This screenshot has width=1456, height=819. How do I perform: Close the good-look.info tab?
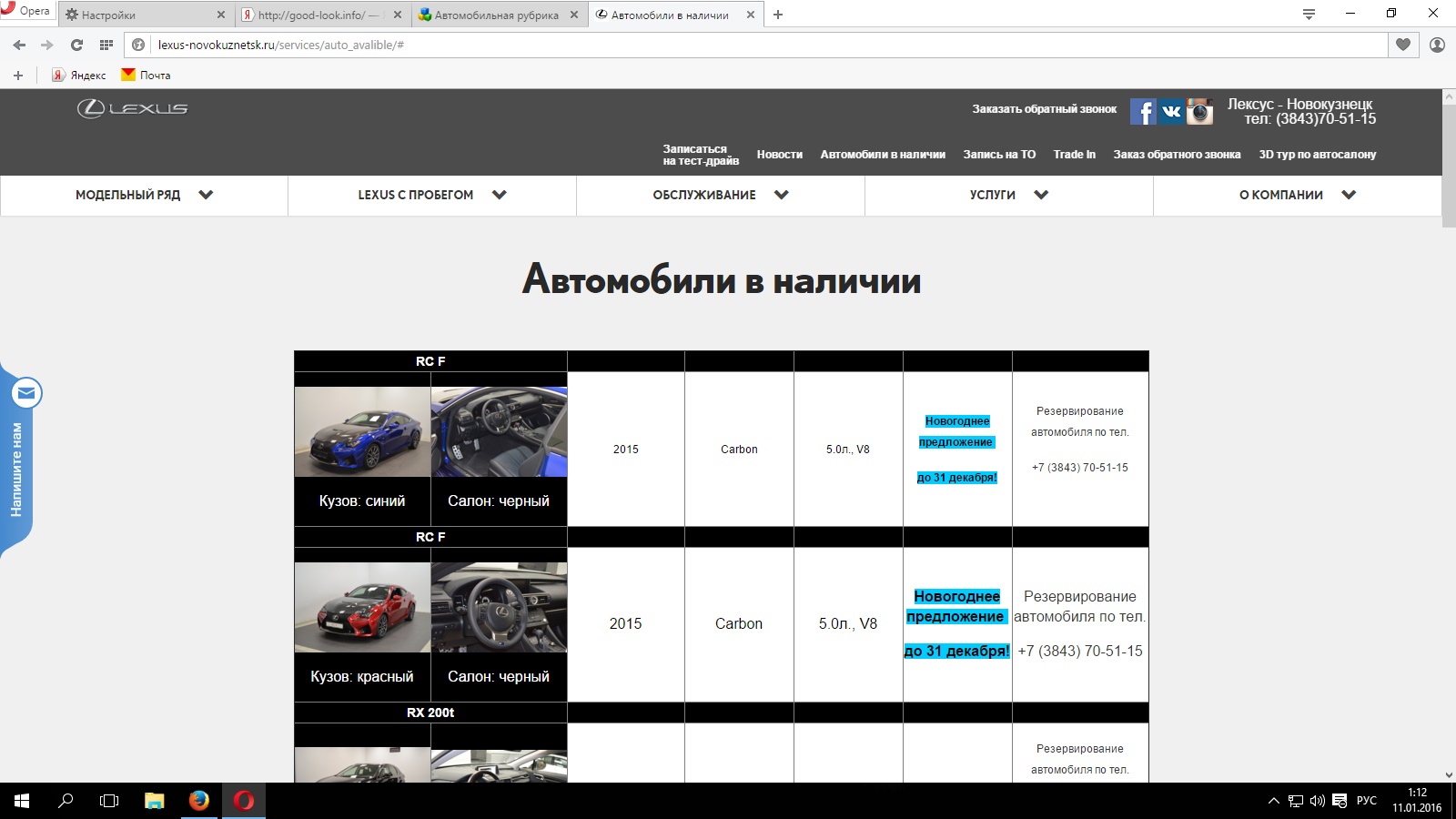(x=398, y=15)
